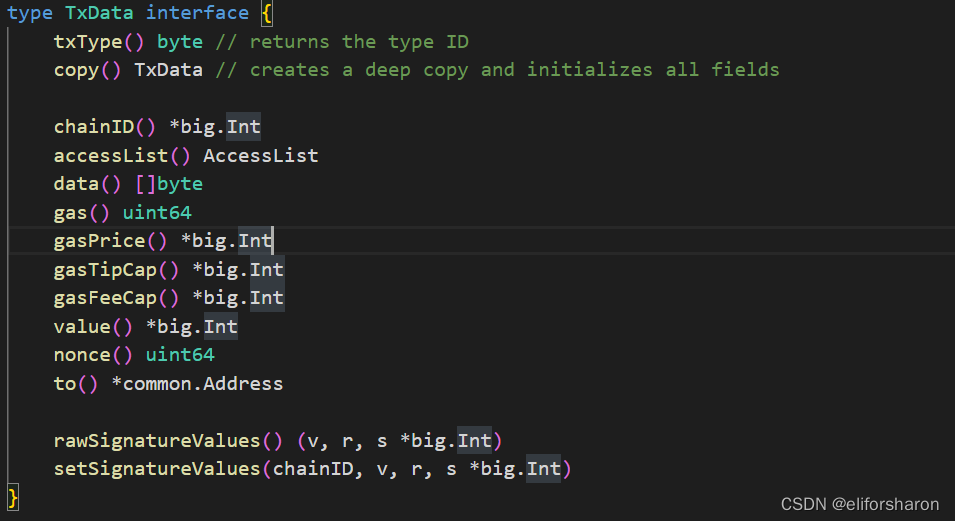Click the value method name
The image size is (955, 521).
tap(82, 327)
